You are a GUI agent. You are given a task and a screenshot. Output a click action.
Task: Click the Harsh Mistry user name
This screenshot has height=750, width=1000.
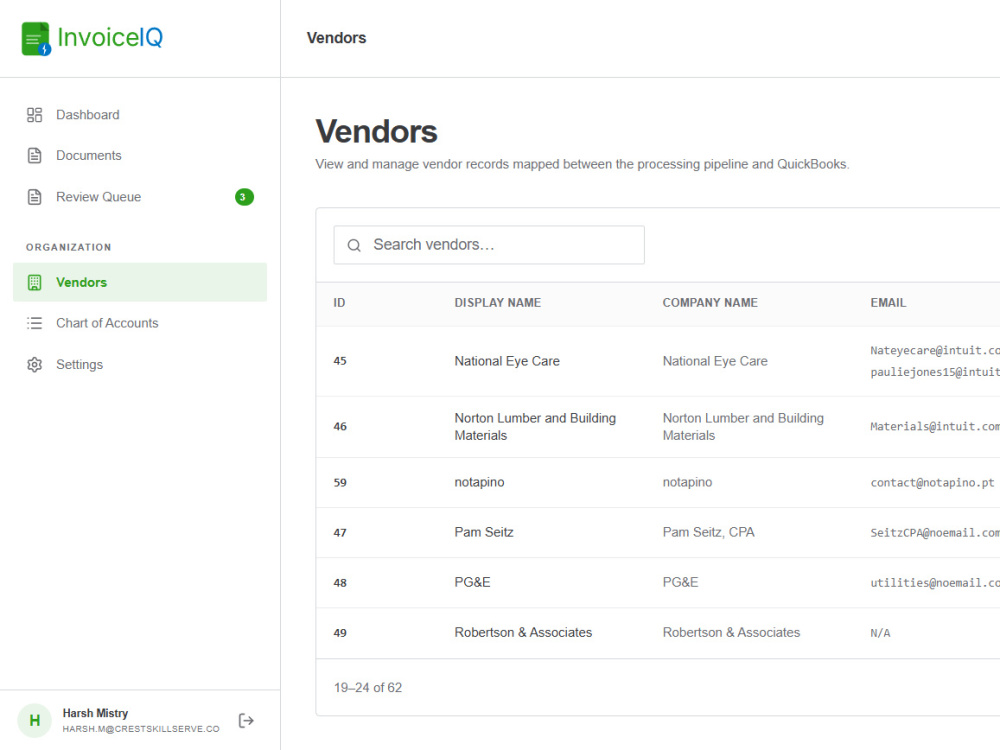point(95,713)
